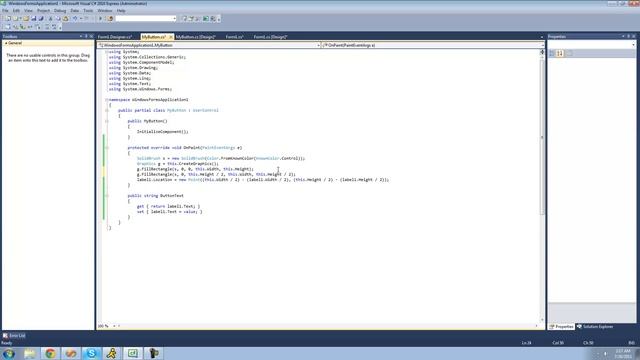Collapse the namespace WindowsFormsApplication1 region
Image resolution: width=640 pixels, height=360 pixels.
coord(107,100)
